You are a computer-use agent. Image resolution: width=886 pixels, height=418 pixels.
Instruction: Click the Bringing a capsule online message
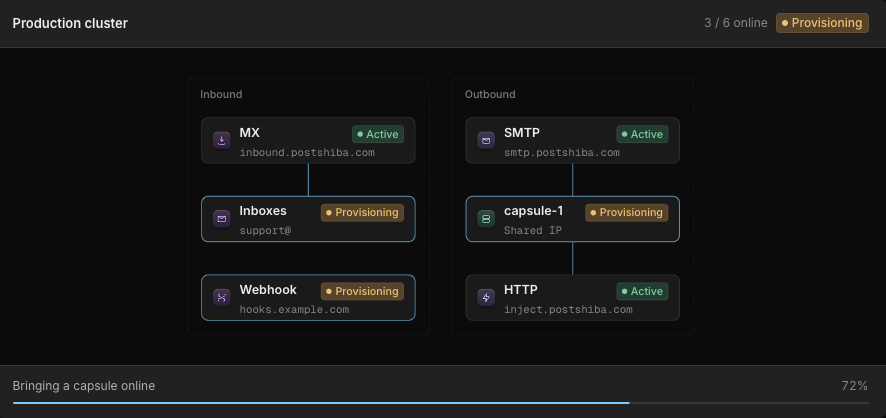coord(84,386)
